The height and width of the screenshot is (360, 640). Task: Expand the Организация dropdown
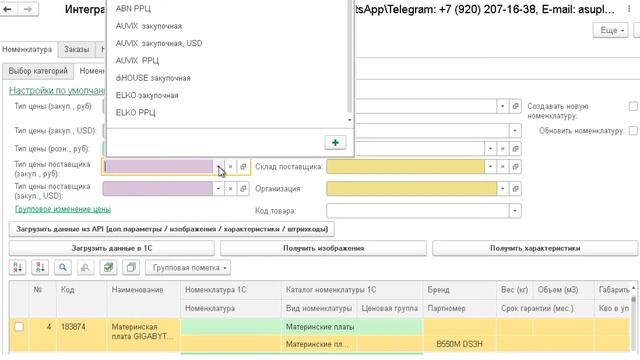tap(502, 189)
